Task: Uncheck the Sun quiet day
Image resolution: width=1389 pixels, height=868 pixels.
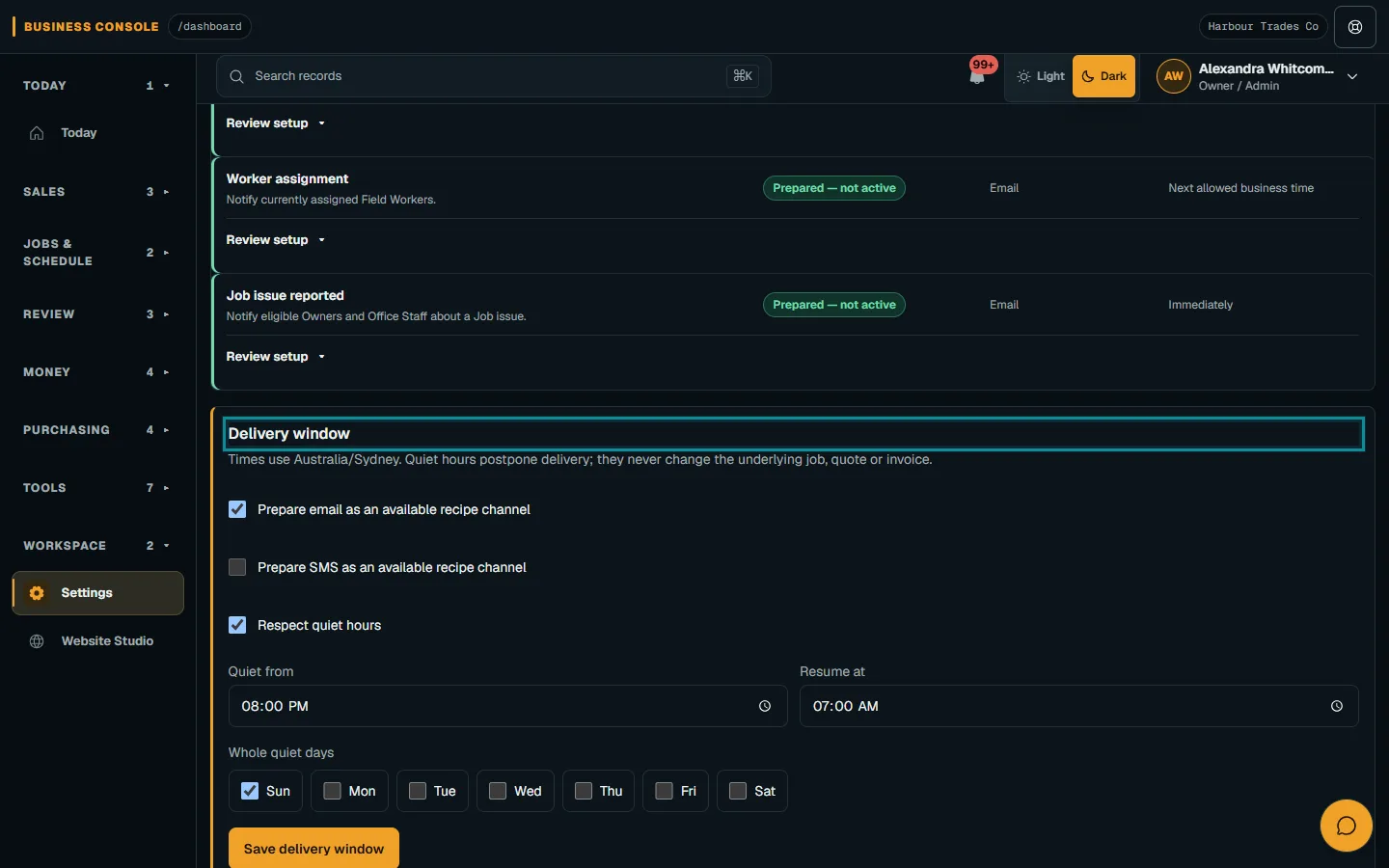Action: tap(250, 791)
